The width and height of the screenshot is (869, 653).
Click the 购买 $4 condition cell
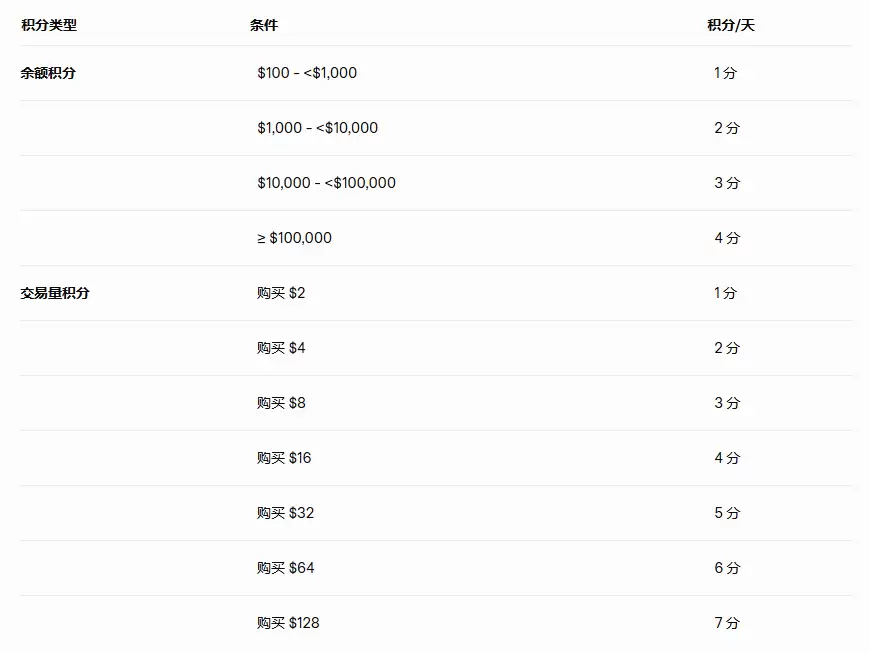tap(281, 348)
